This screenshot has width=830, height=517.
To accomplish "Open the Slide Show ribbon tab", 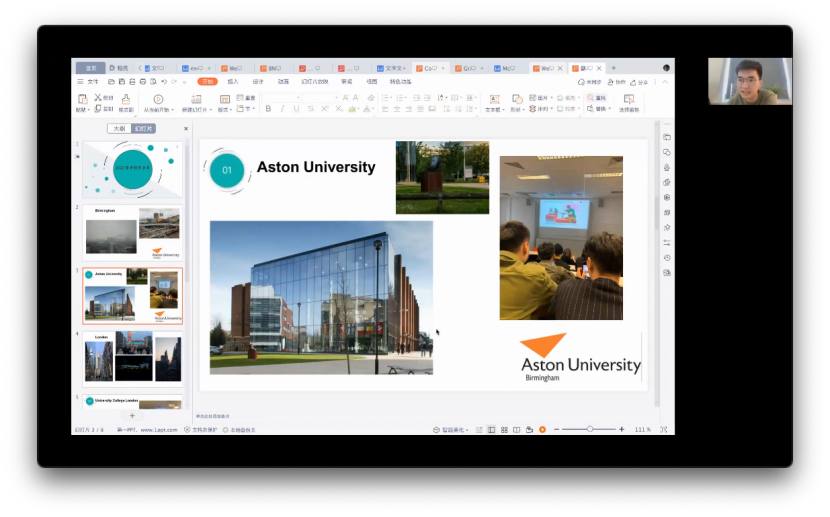I will 315,81.
